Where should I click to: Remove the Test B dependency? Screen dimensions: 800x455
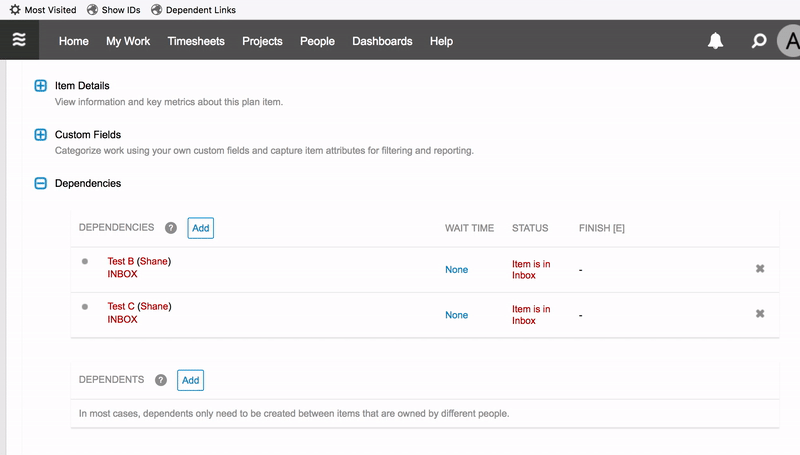pos(760,269)
